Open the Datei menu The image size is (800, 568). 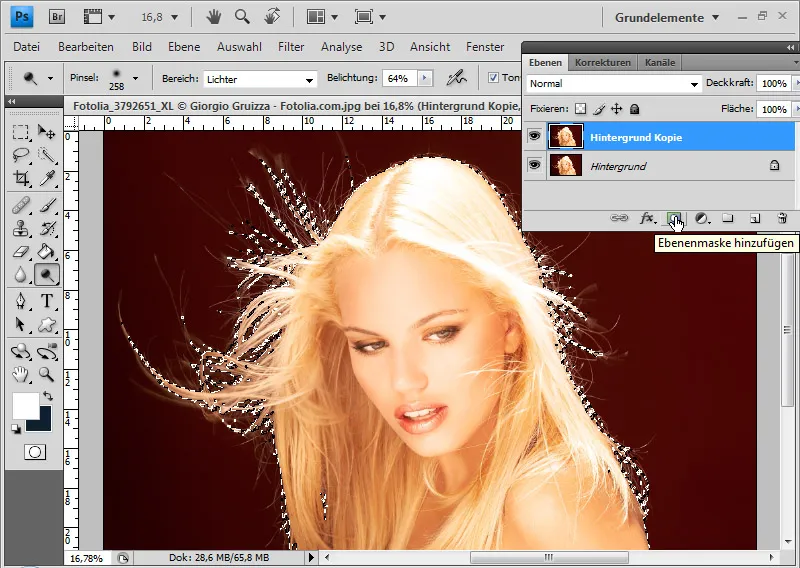pos(27,47)
